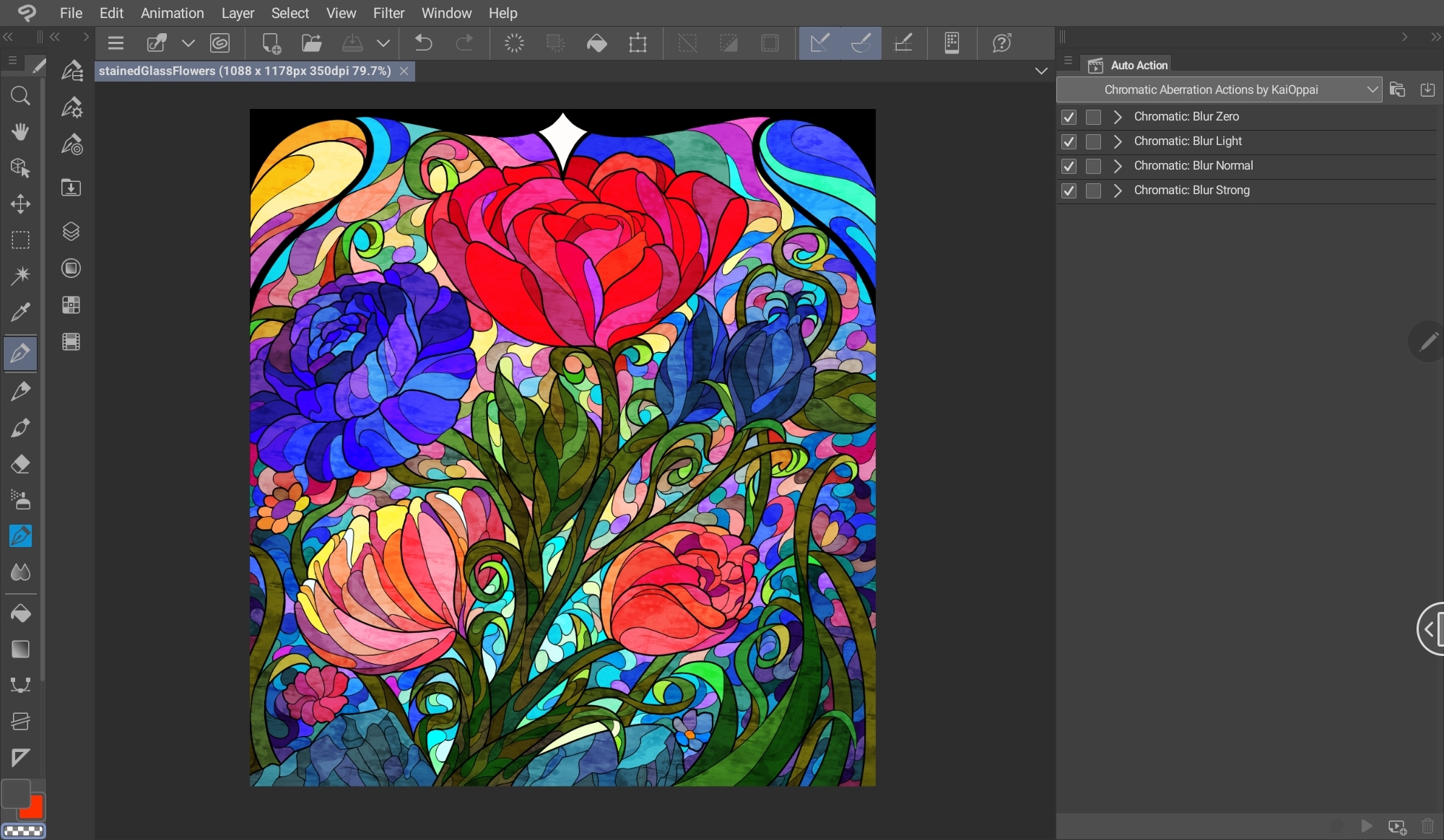Click the Undo arrow in command bar
This screenshot has width=1444, height=840.
424,43
